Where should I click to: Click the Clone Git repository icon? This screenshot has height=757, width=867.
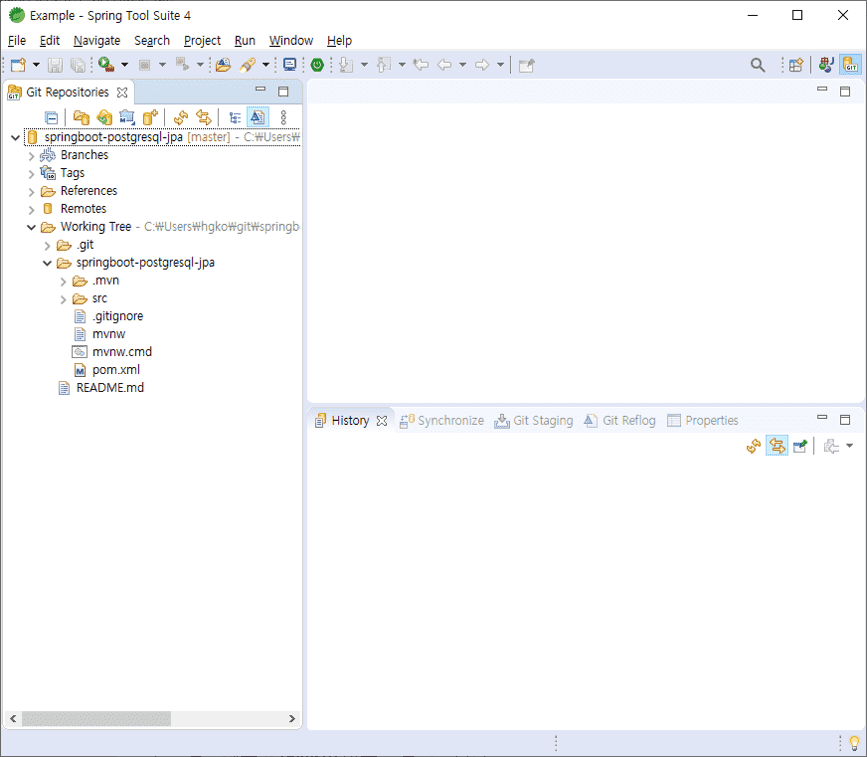[104, 117]
